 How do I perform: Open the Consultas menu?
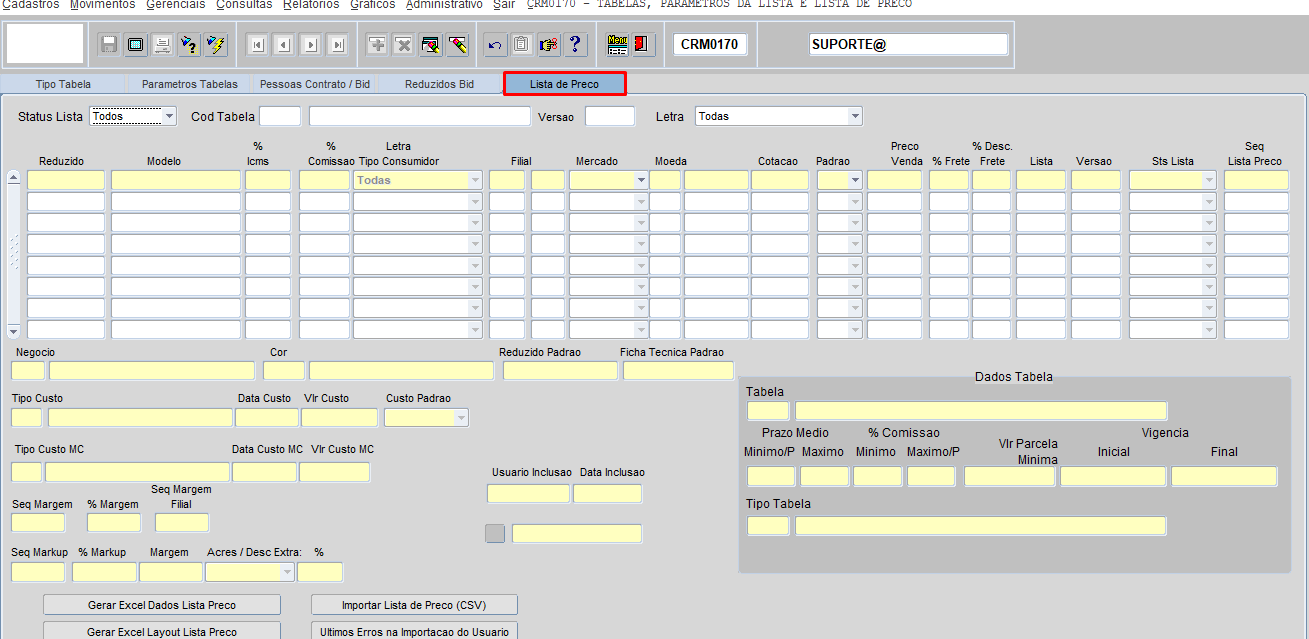[244, 5]
